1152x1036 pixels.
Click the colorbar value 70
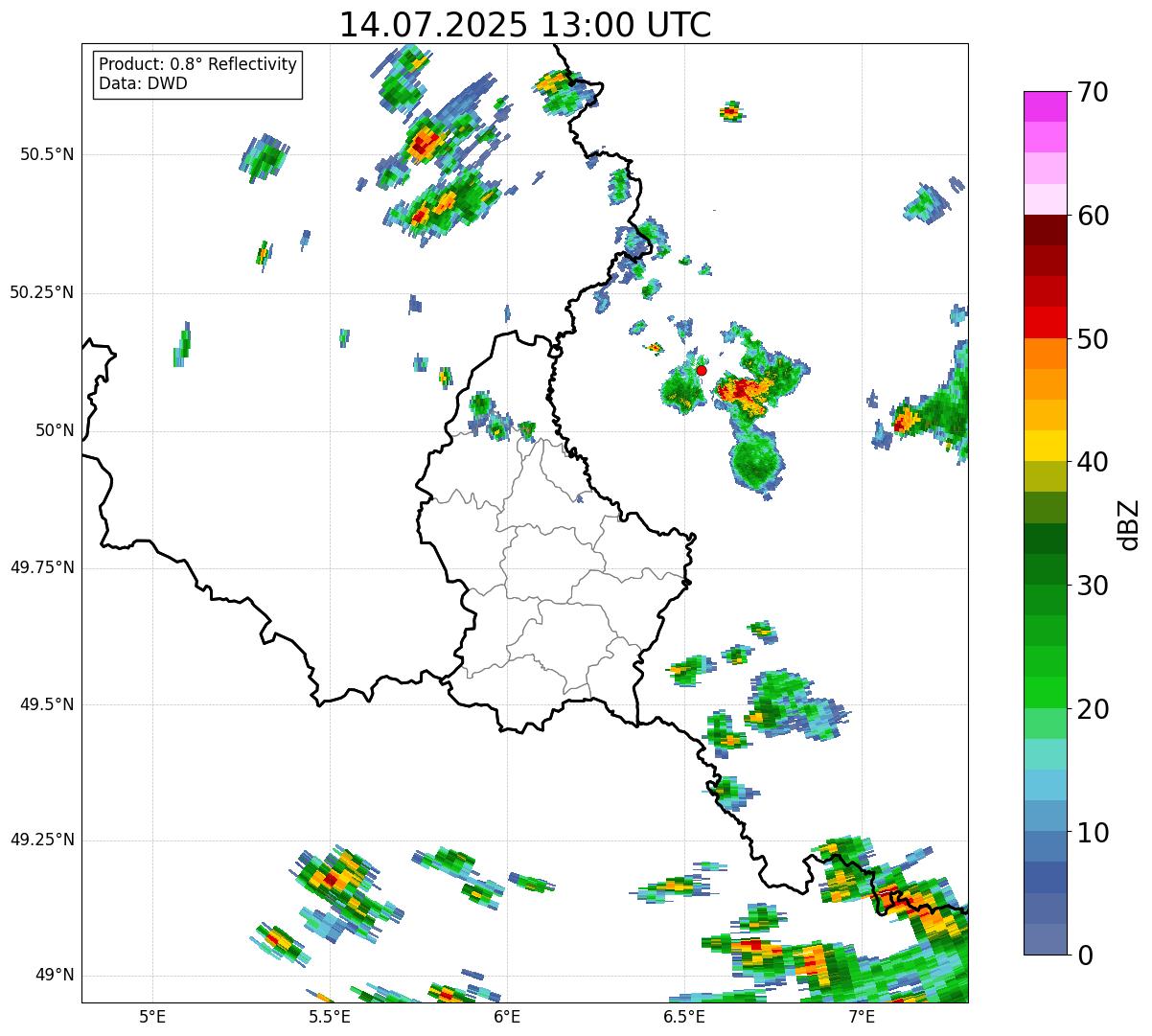[1093, 92]
